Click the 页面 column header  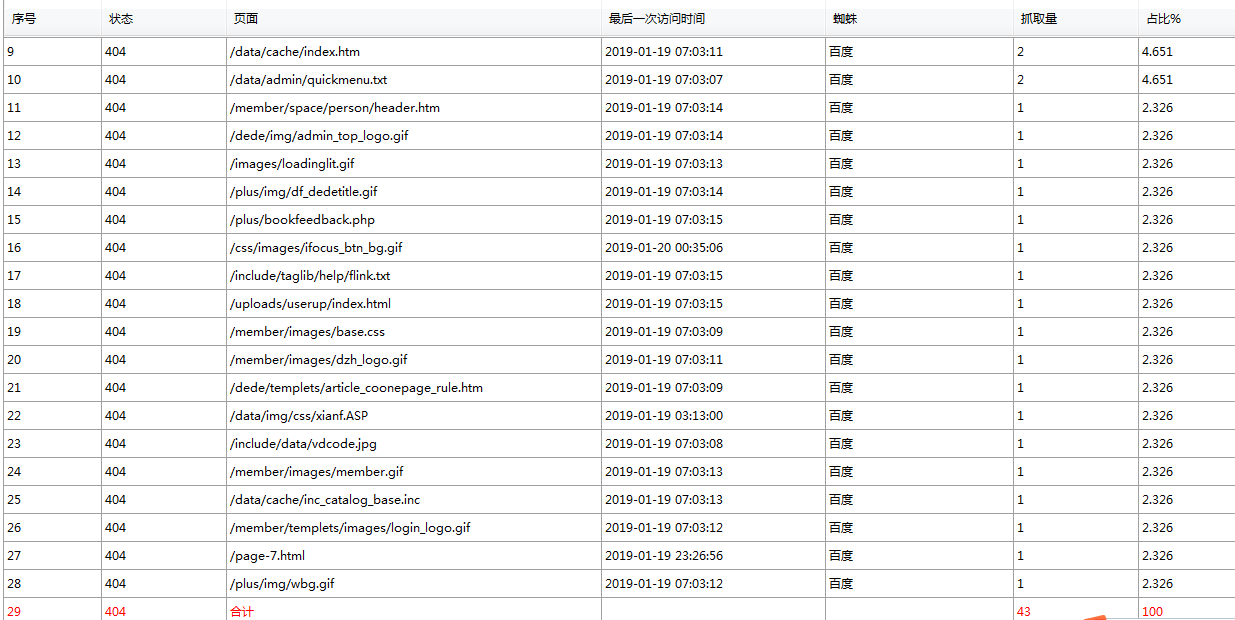click(246, 19)
